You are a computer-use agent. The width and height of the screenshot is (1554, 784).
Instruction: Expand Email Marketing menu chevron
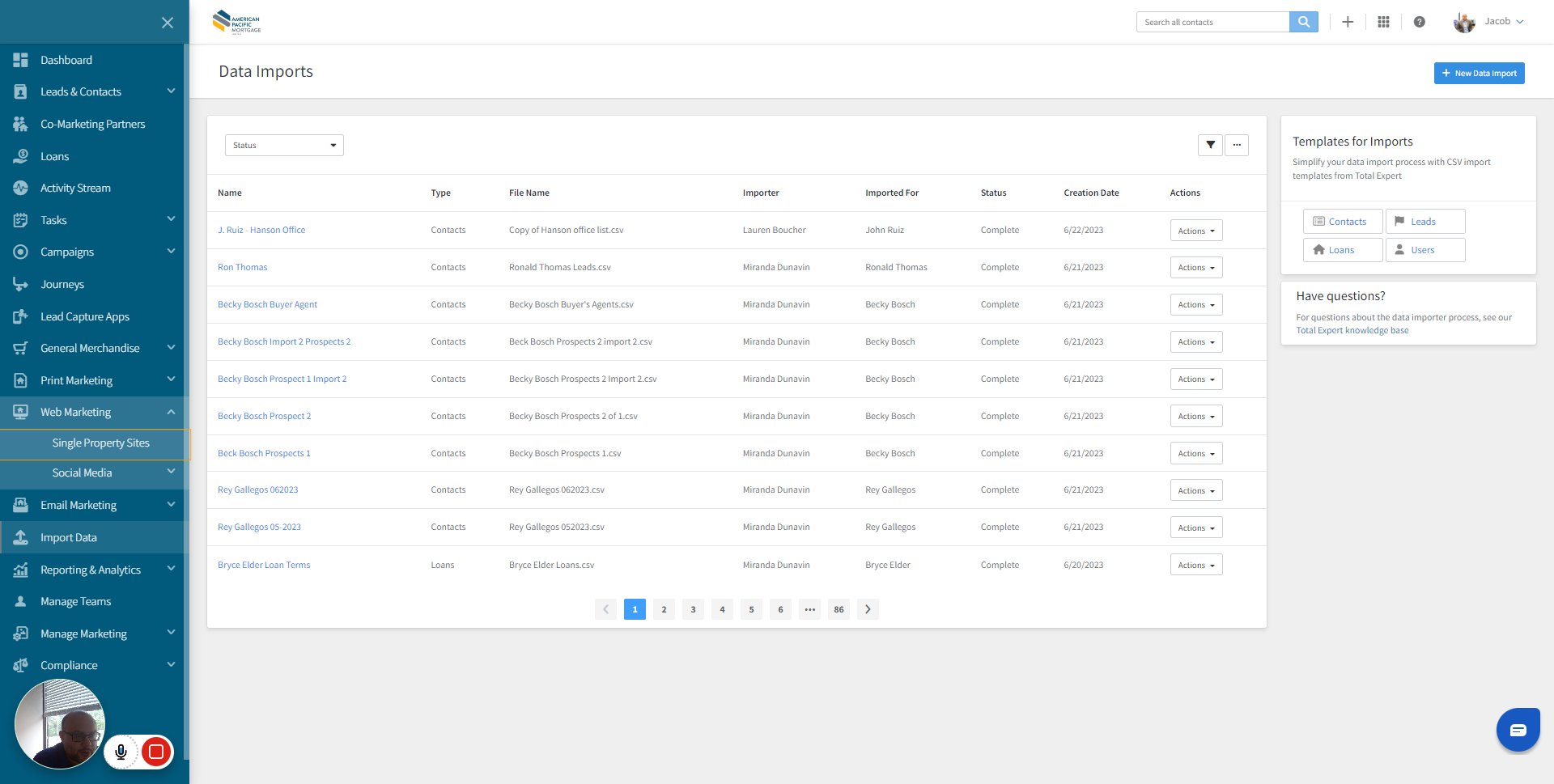[x=171, y=505]
